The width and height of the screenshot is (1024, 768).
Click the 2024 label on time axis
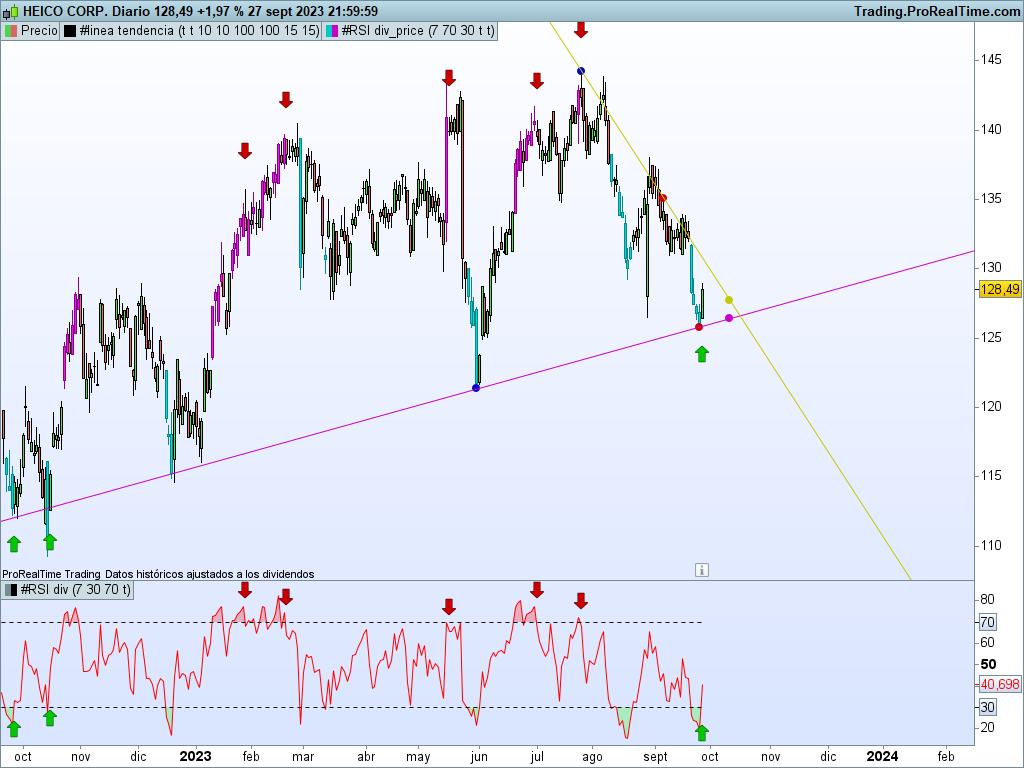[x=882, y=756]
